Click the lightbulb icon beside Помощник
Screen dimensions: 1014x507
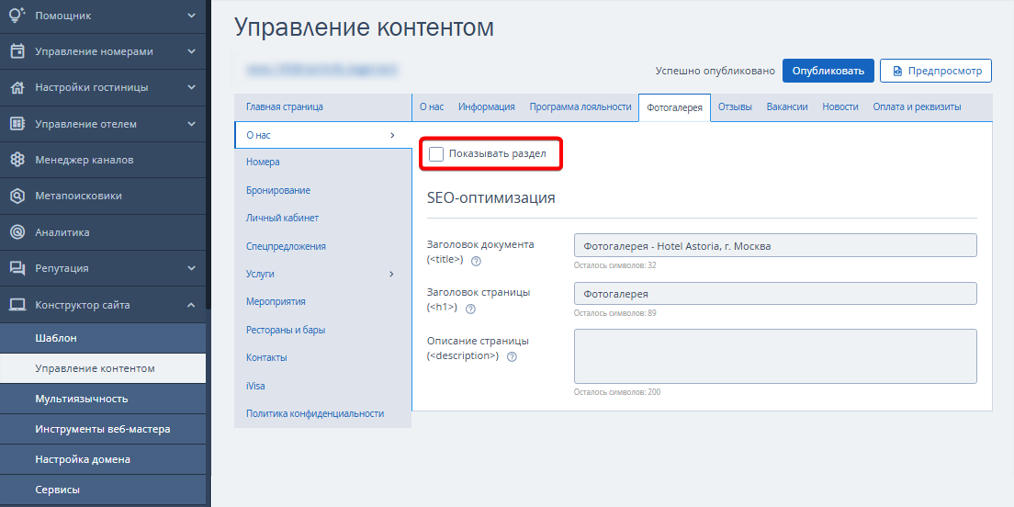click(18, 15)
